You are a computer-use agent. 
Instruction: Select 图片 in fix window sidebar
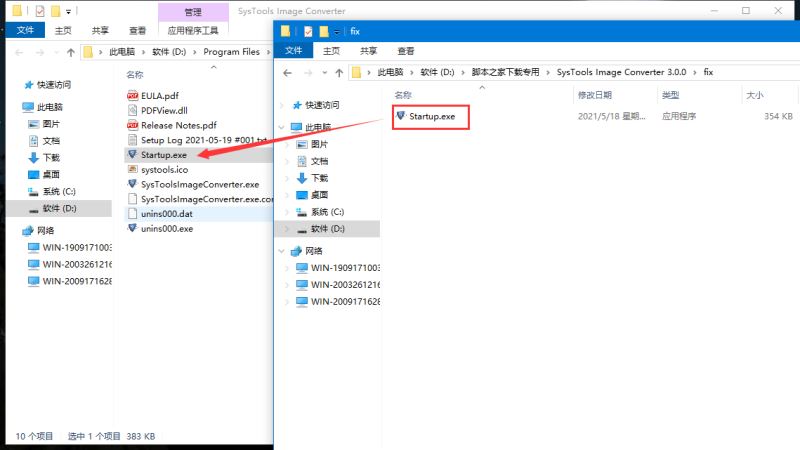pos(319,144)
